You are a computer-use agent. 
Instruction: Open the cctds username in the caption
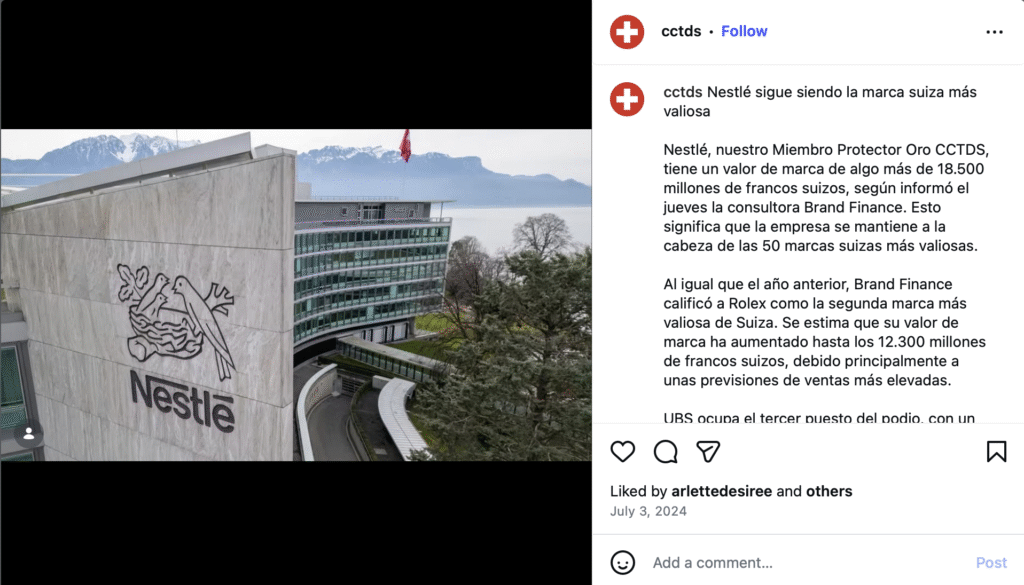(682, 92)
